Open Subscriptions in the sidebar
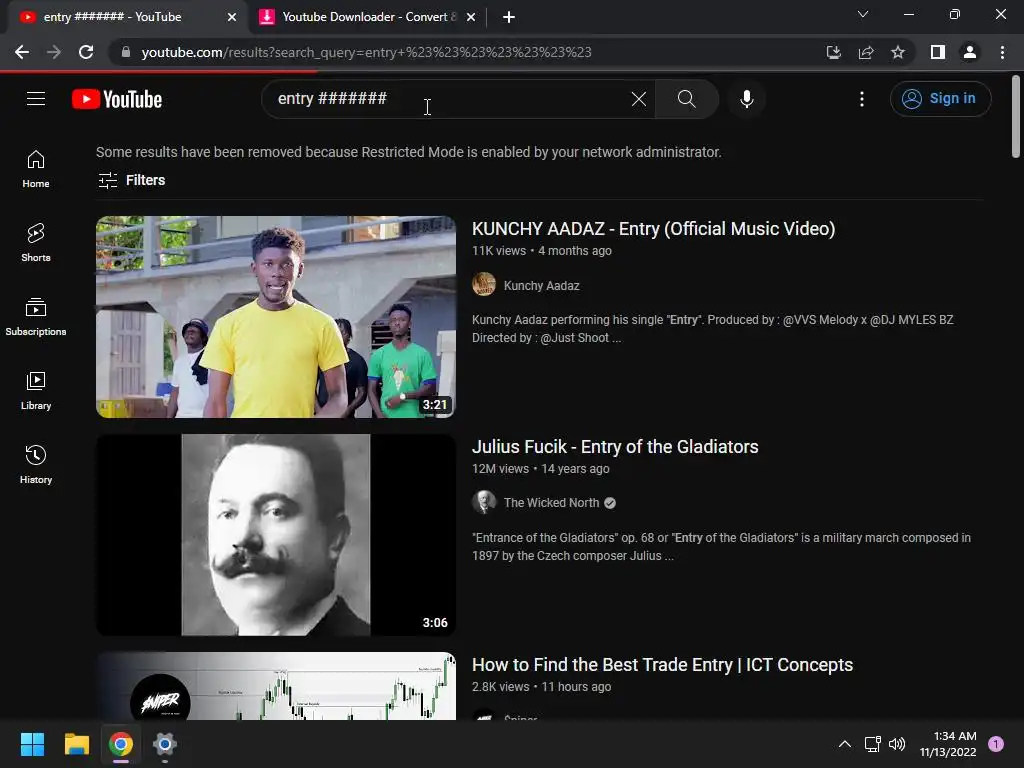 coord(36,317)
